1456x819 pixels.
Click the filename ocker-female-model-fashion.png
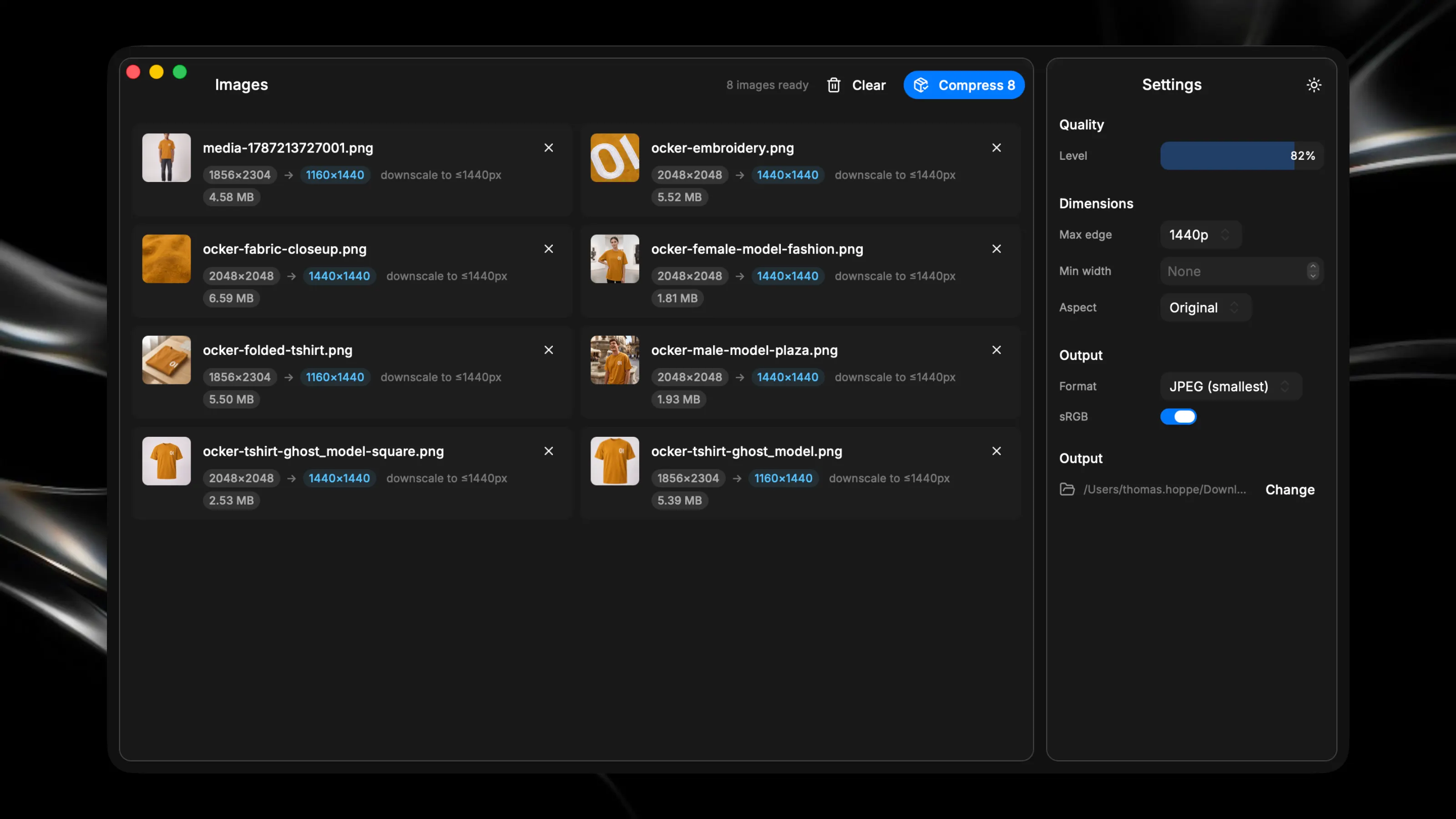(x=757, y=249)
